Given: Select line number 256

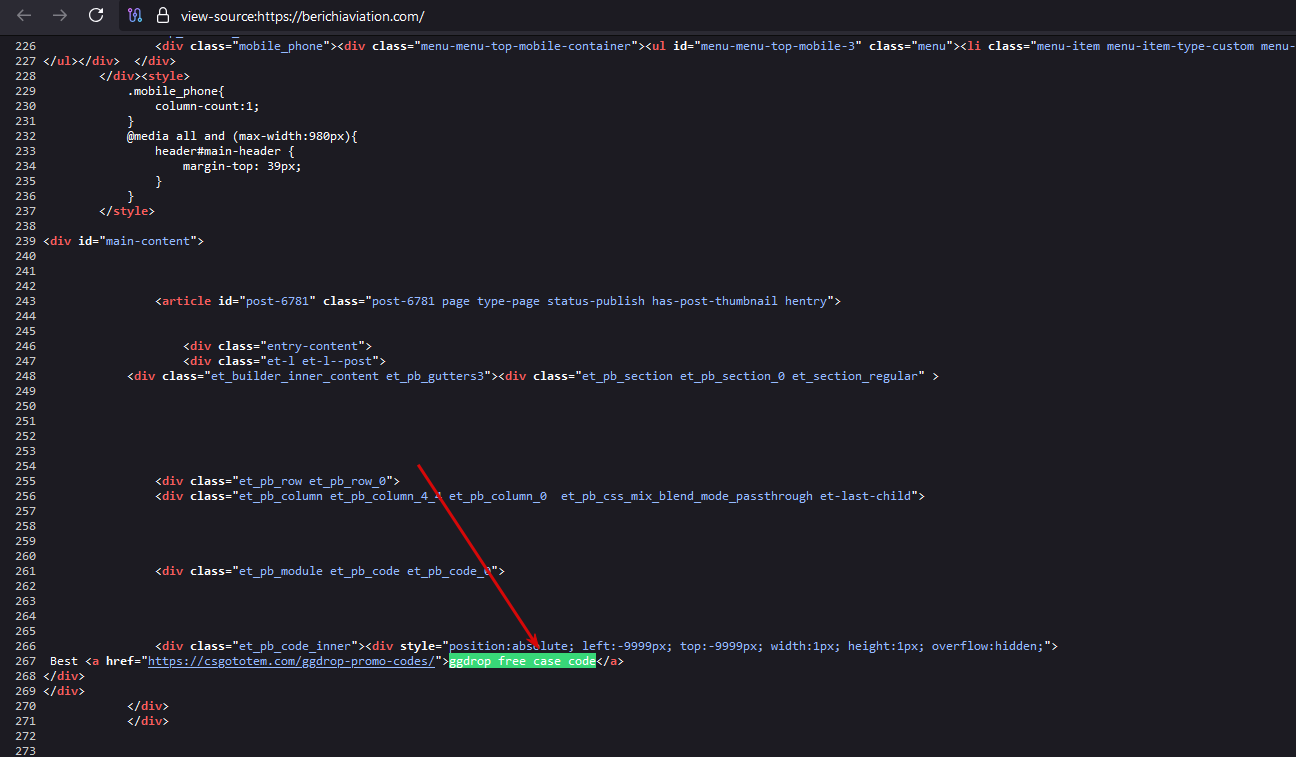Looking at the screenshot, I should click(24, 496).
